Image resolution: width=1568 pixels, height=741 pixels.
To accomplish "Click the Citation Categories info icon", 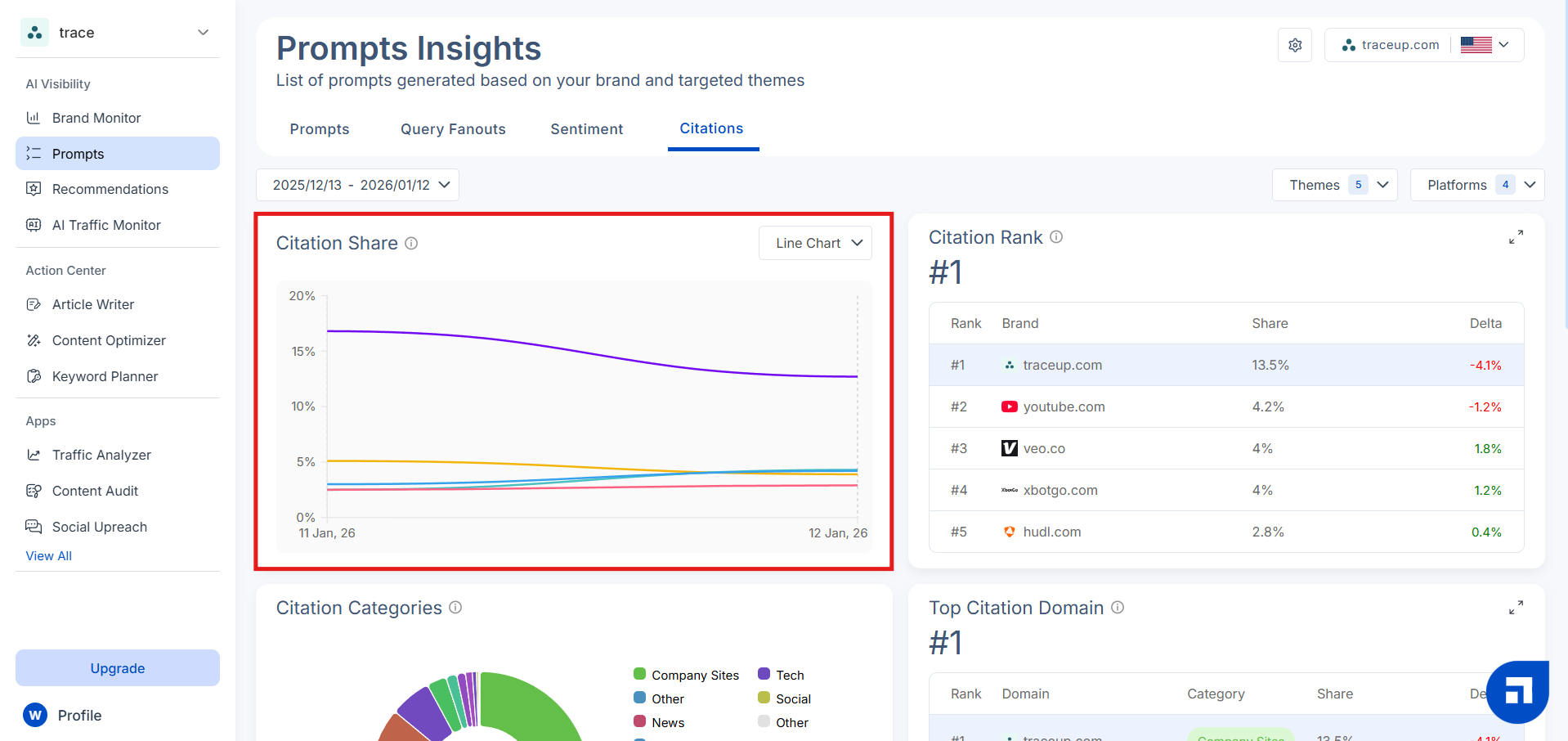I will click(455, 607).
